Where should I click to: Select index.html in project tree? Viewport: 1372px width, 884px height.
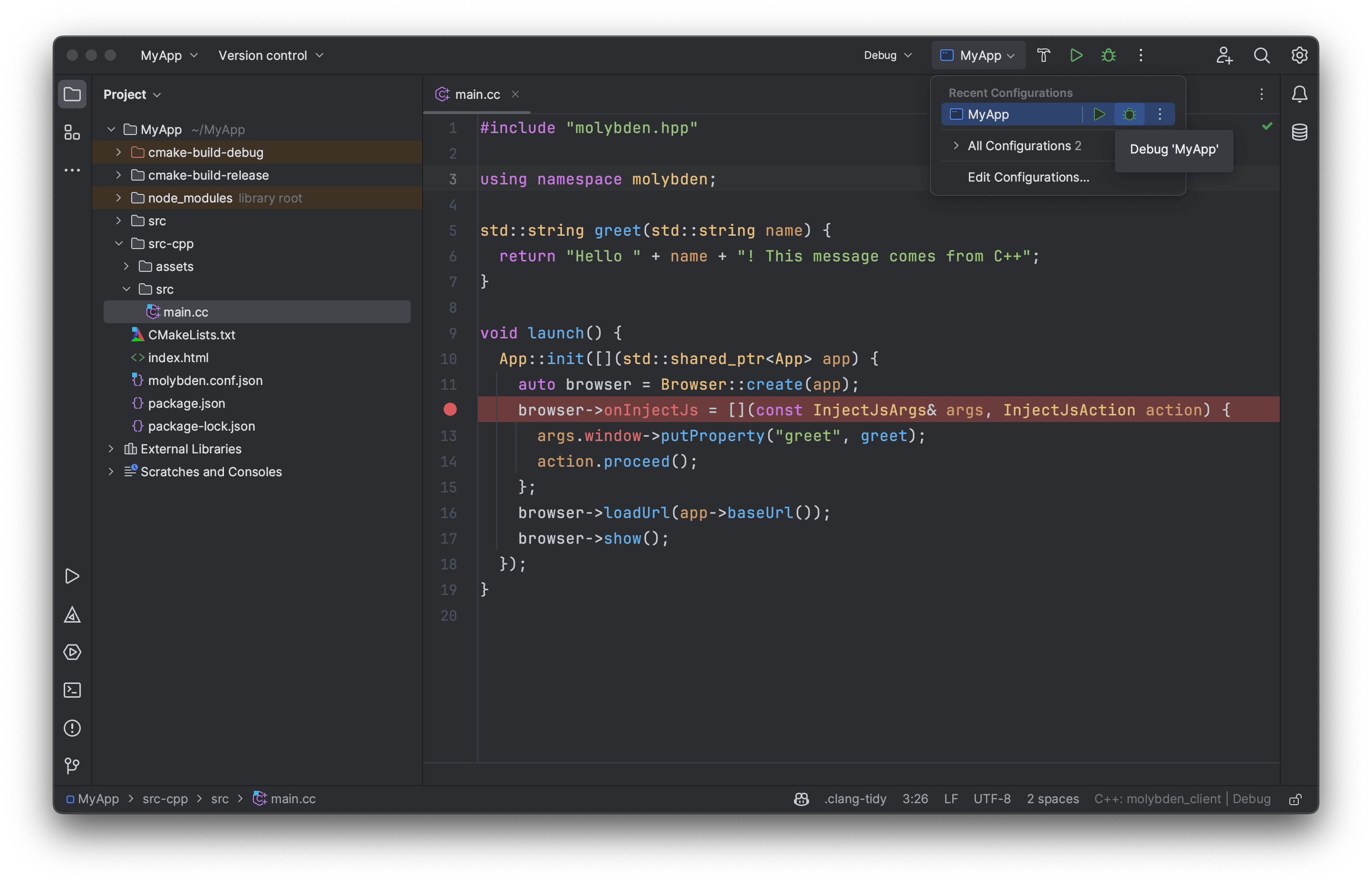(178, 357)
